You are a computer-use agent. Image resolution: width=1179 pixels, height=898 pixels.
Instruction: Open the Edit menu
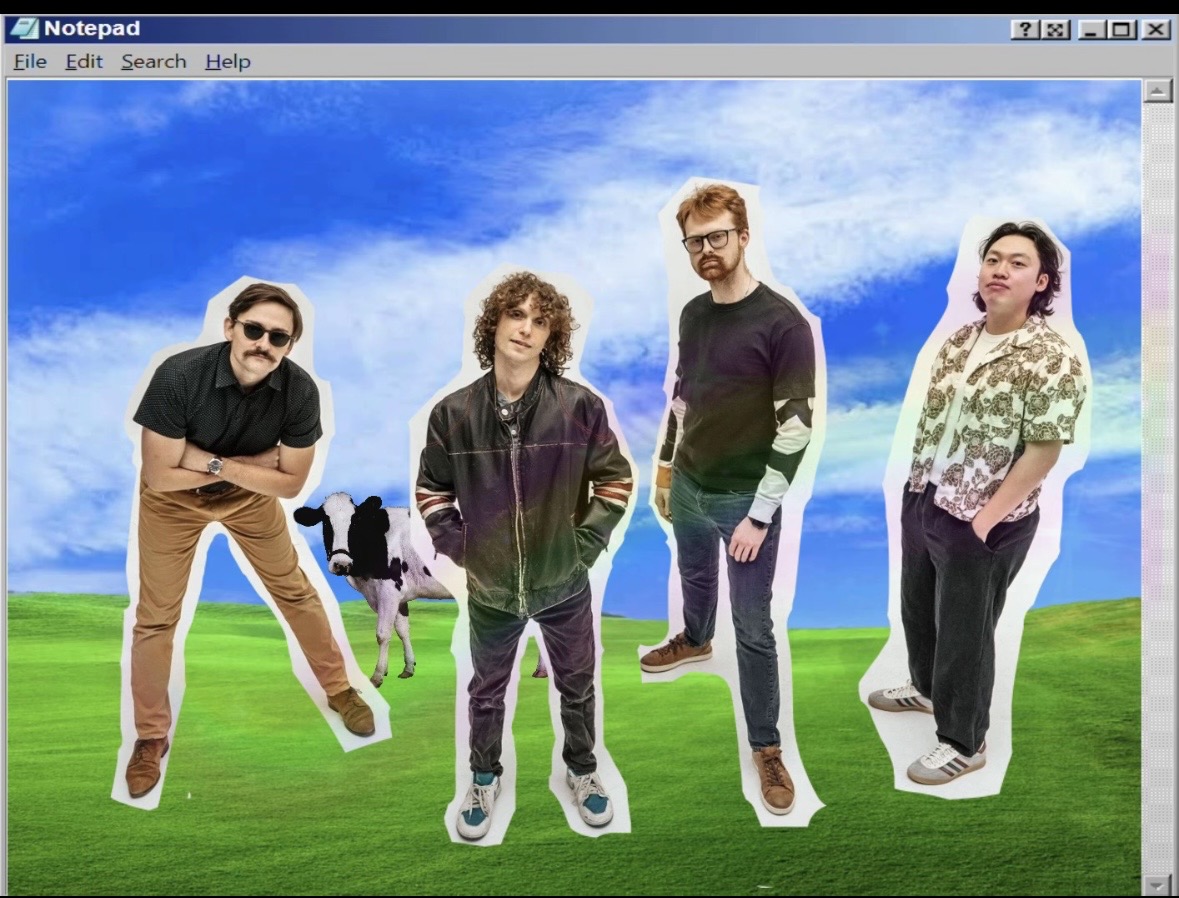[x=84, y=61]
